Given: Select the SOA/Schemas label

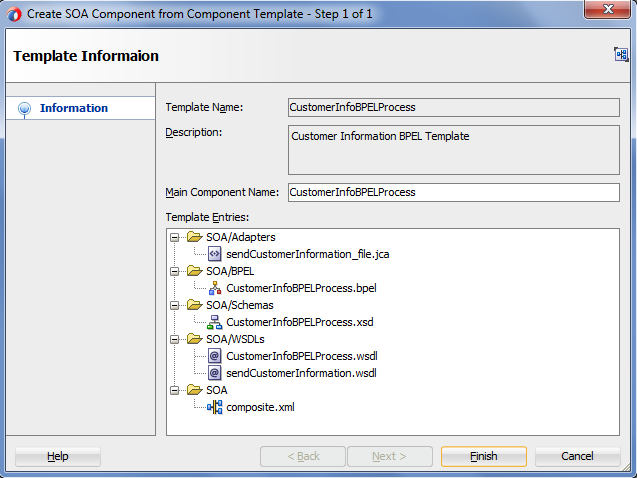Looking at the screenshot, I should [240, 305].
